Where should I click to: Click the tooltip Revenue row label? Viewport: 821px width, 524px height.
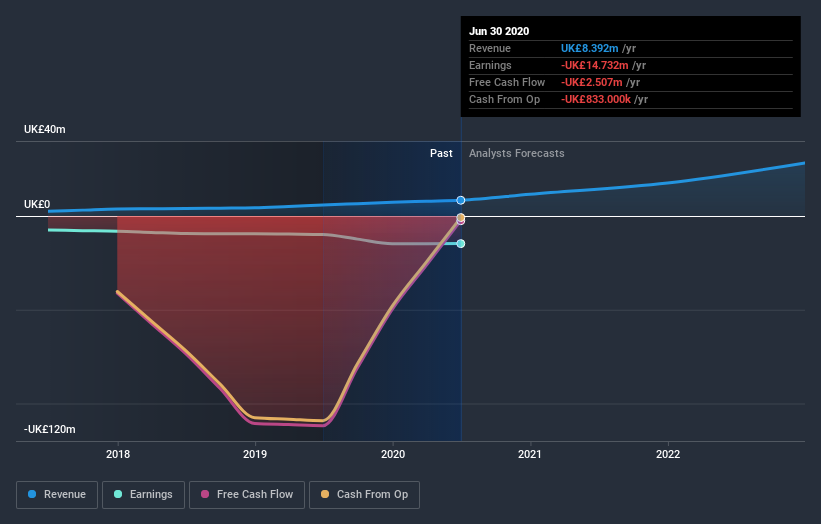pos(490,48)
